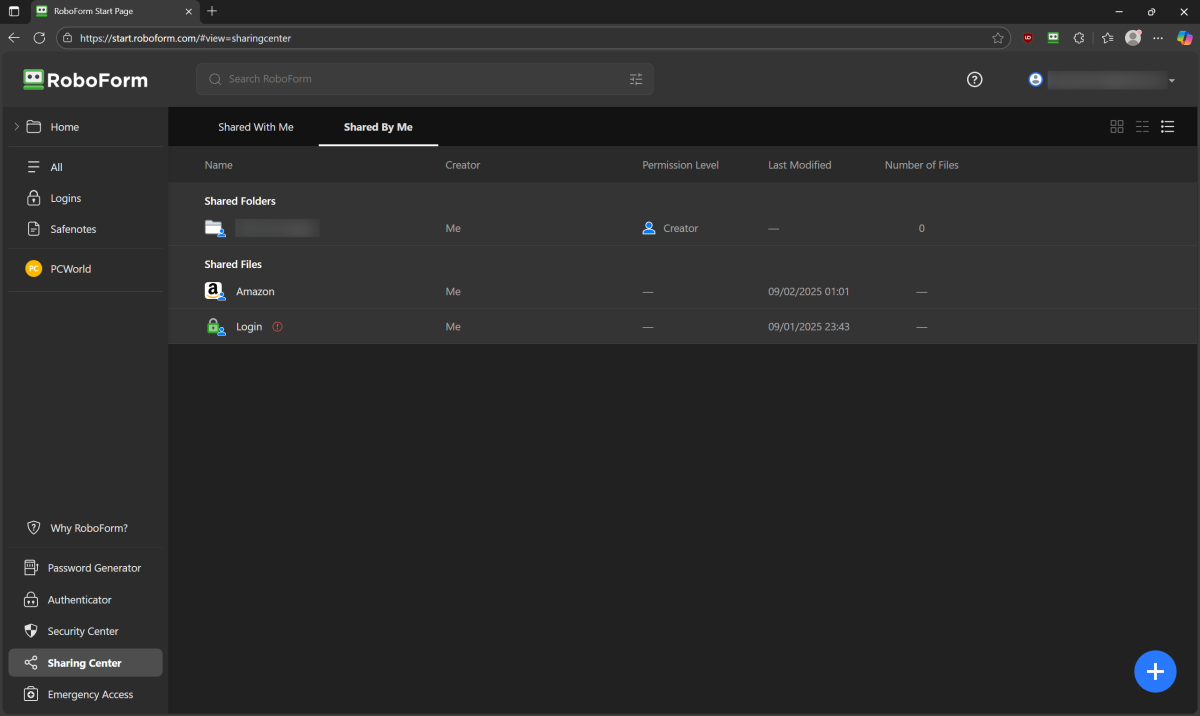Open tab actions menu icon
This screenshot has height=716, width=1200.
coord(14,11)
